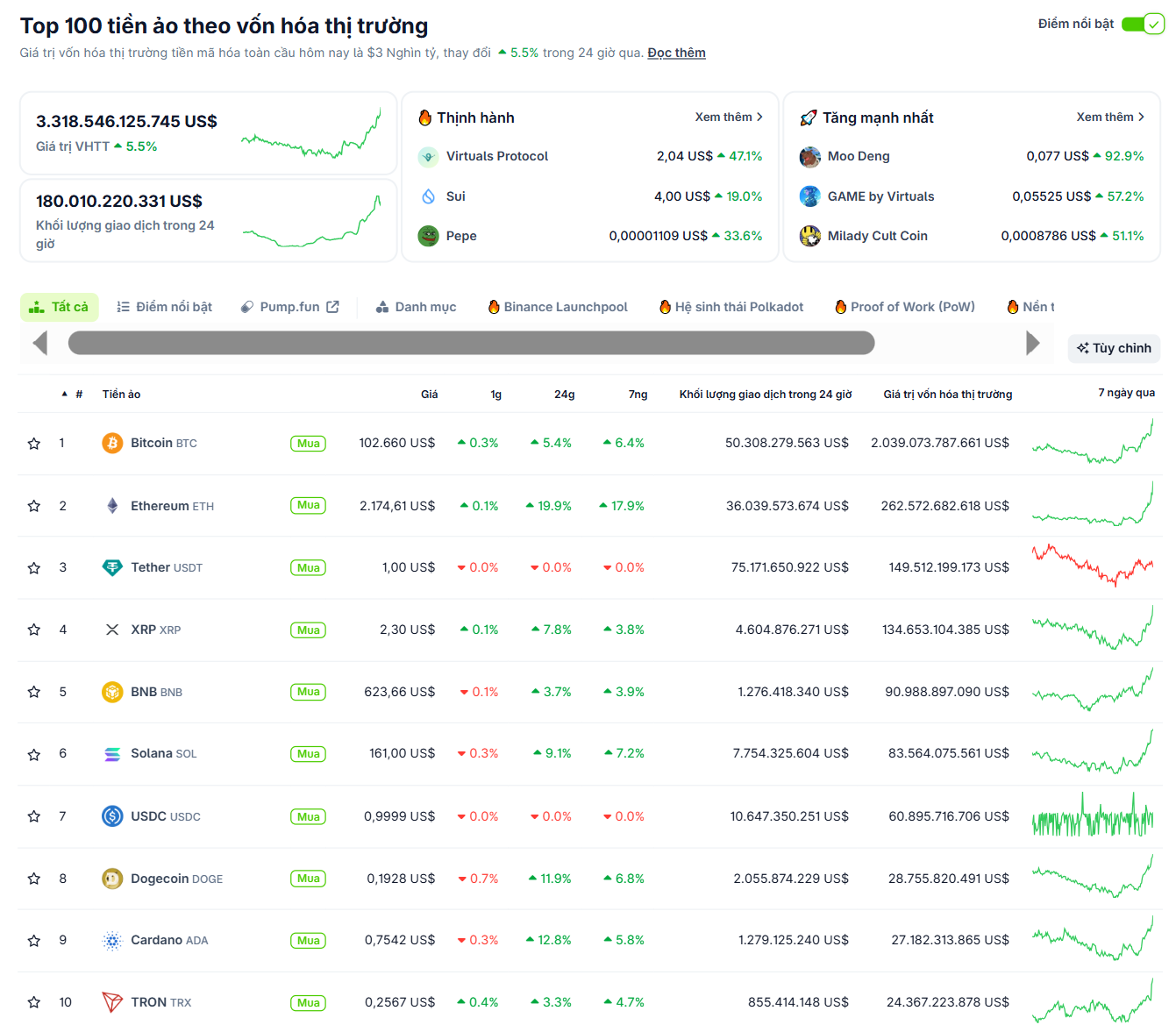
Task: Click the Mua button for Bitcoin
Action: [x=308, y=444]
